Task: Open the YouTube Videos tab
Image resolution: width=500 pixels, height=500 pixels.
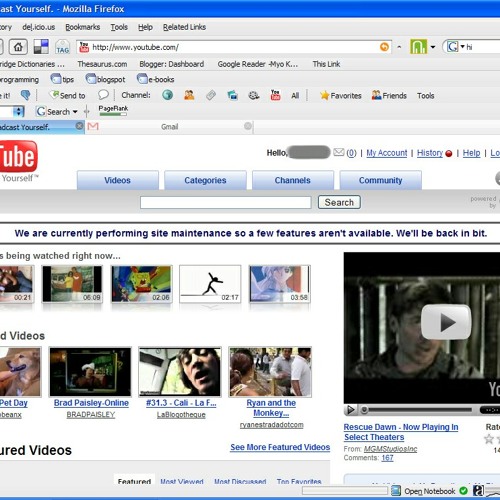Action: pos(118,180)
